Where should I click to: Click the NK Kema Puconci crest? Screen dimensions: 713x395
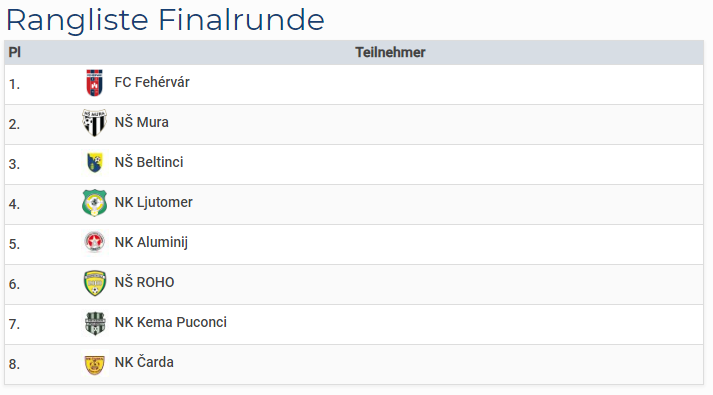tap(95, 323)
